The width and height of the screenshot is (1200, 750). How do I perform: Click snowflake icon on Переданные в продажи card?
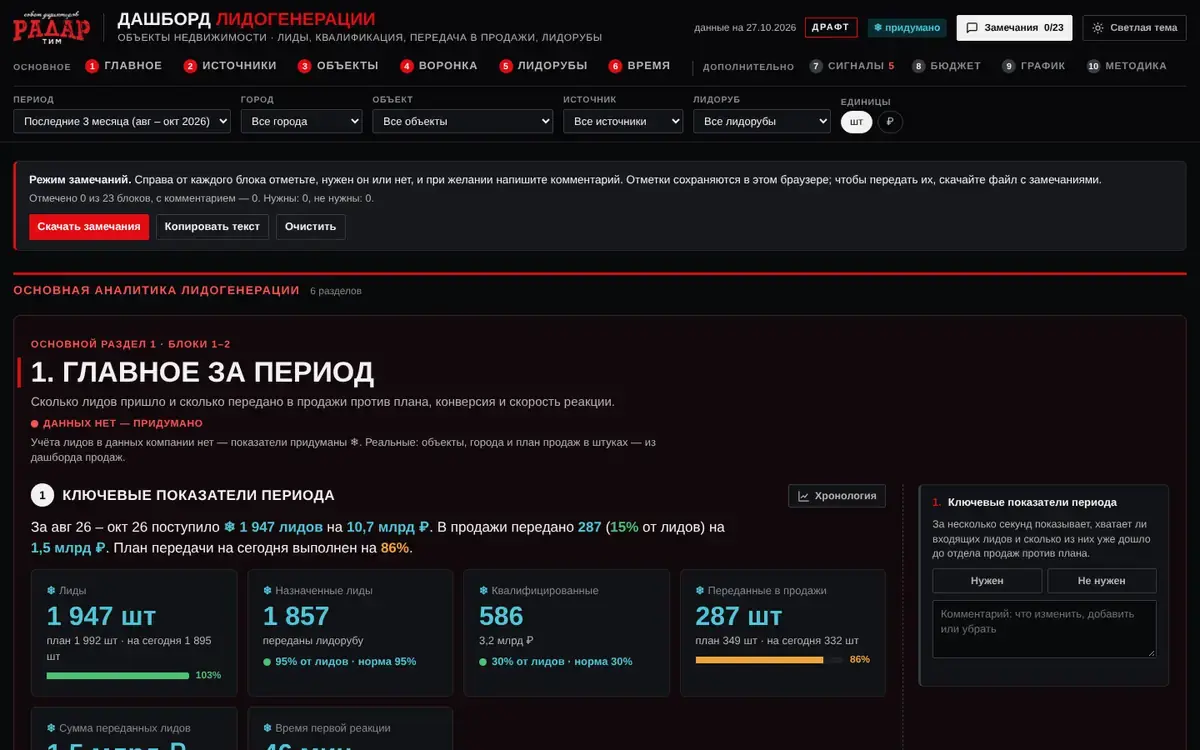click(x=699, y=591)
